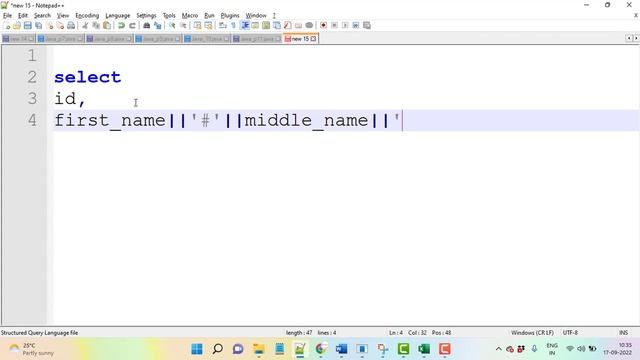Open the File menu
The height and width of the screenshot is (360, 640).
(7, 16)
